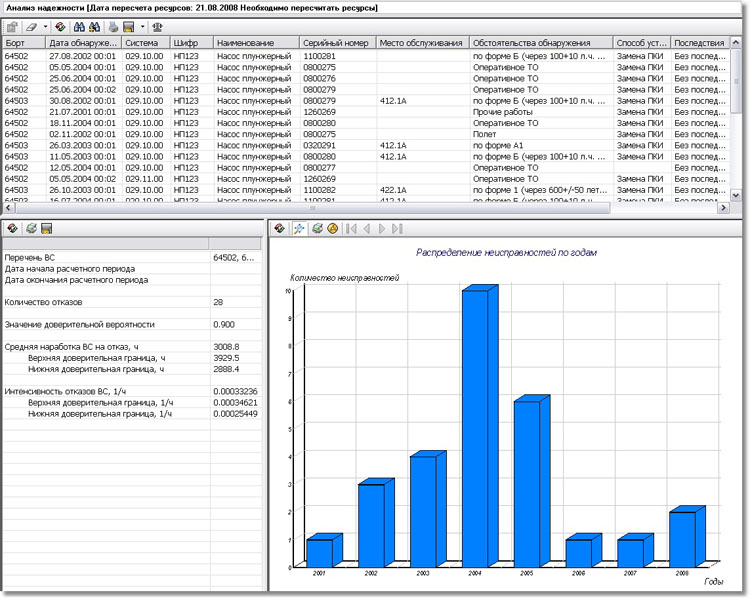Expand the dropdown arrow next to the save icon

(143, 27)
